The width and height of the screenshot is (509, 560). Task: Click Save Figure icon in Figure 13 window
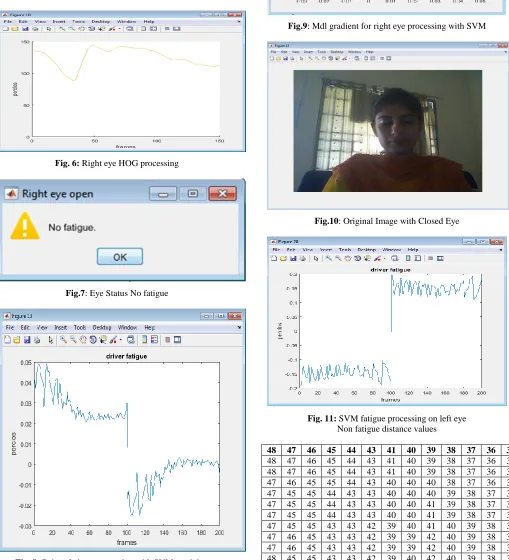27,340
